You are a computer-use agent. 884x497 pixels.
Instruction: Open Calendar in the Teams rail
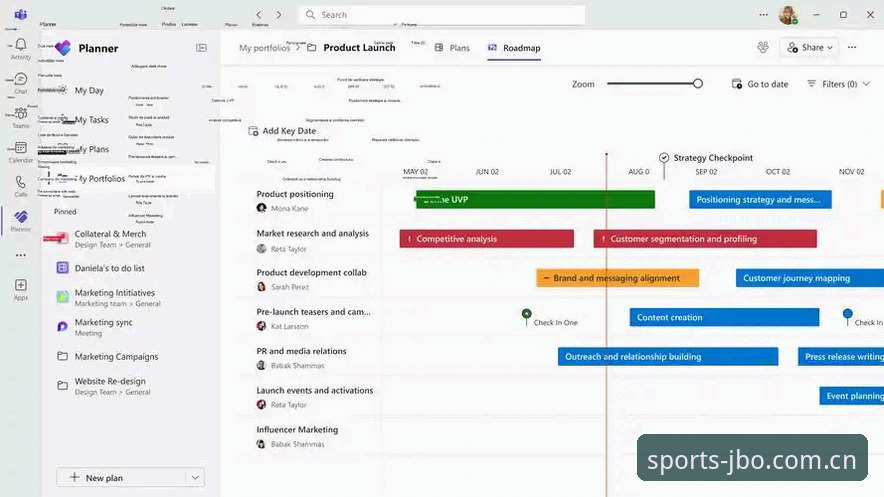coord(21,152)
